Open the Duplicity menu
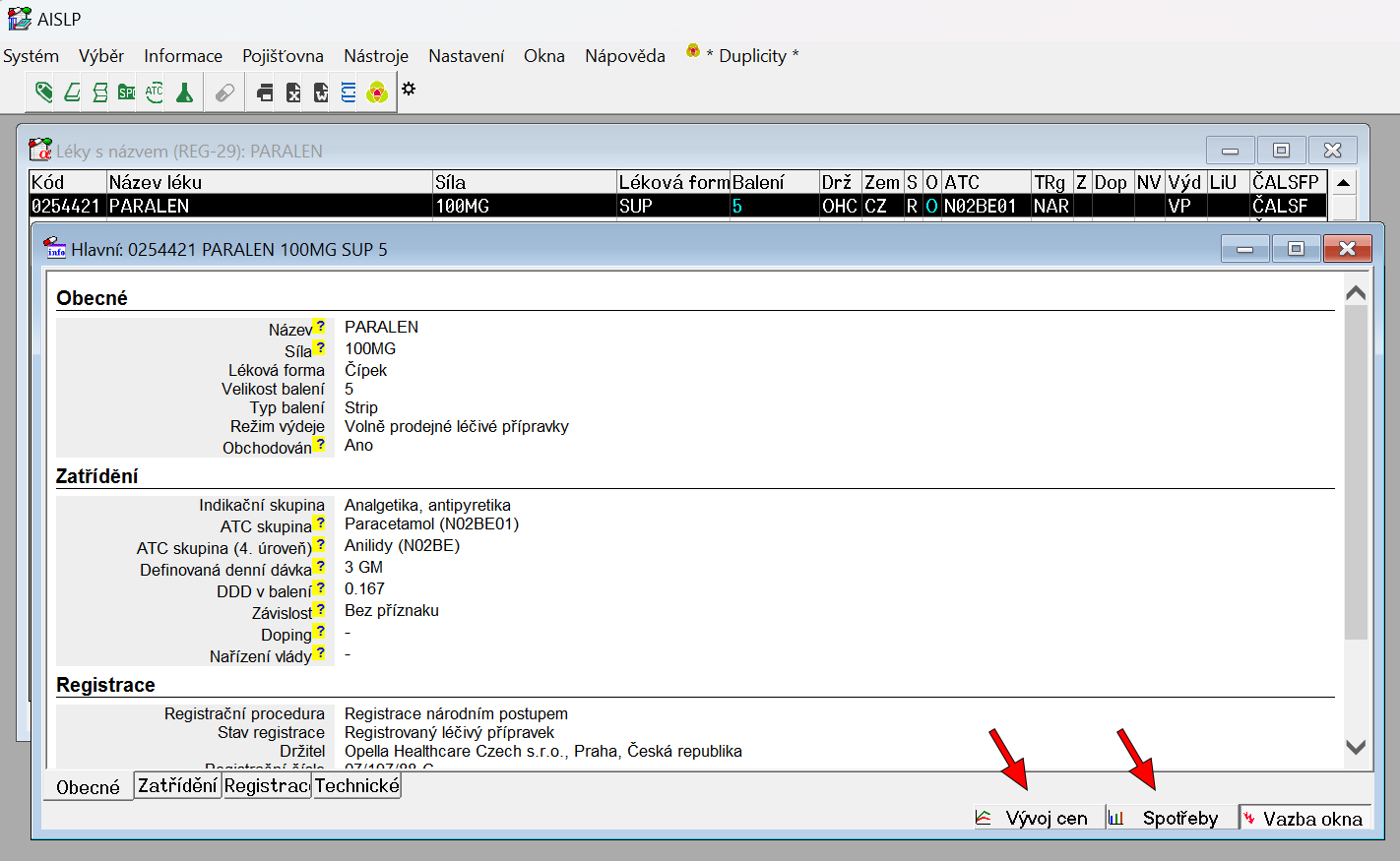Viewport: 1400px width, 861px height. coord(752,56)
